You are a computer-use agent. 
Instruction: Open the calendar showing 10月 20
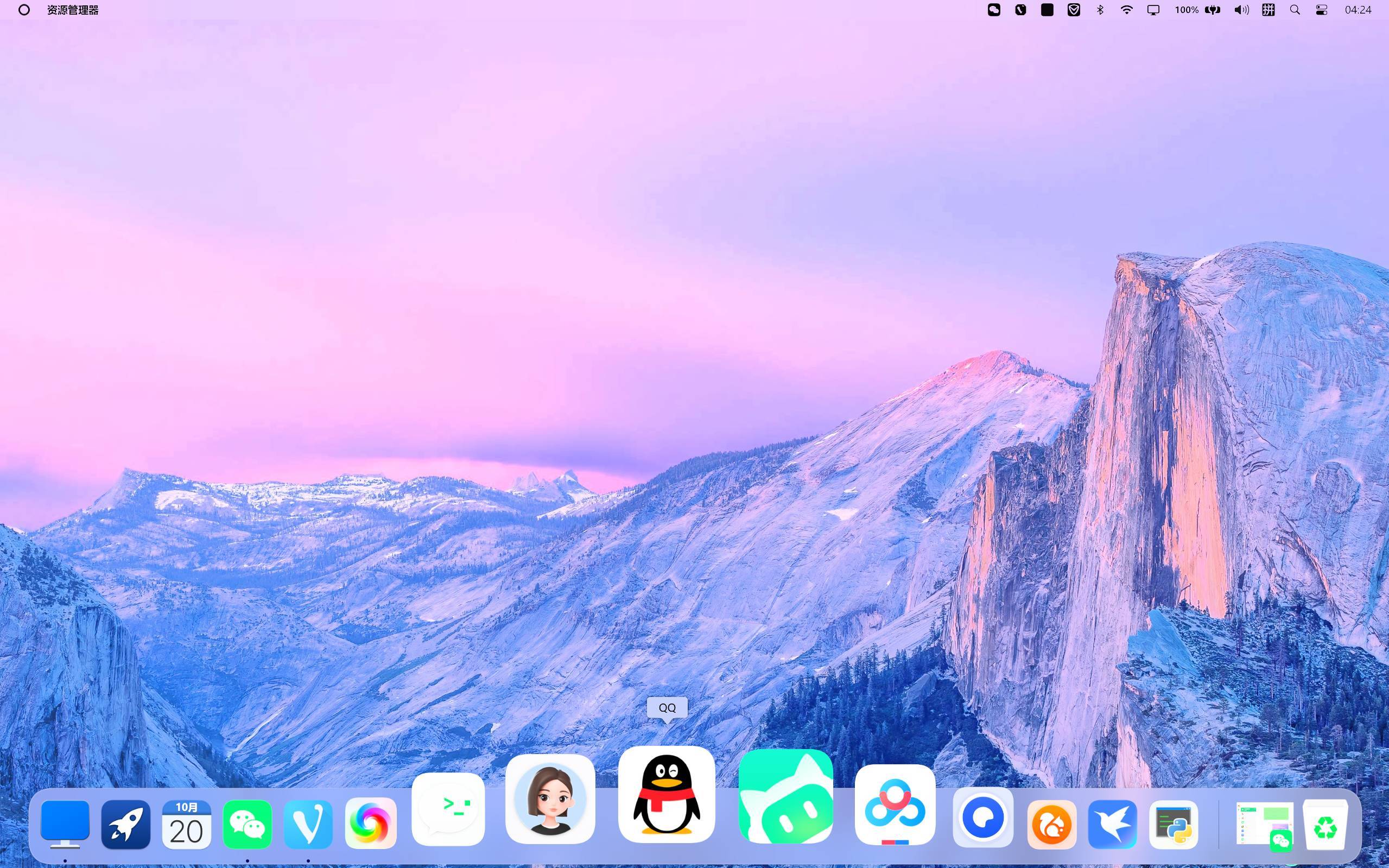187,825
